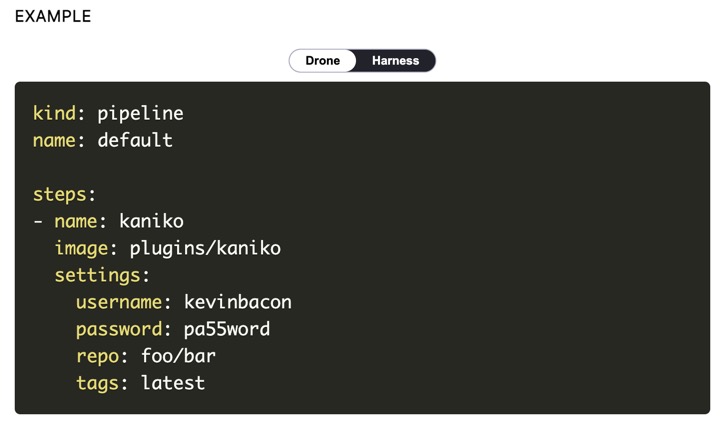The image size is (728, 426).
Task: Click the 'password' setting key
Action: tap(118, 329)
